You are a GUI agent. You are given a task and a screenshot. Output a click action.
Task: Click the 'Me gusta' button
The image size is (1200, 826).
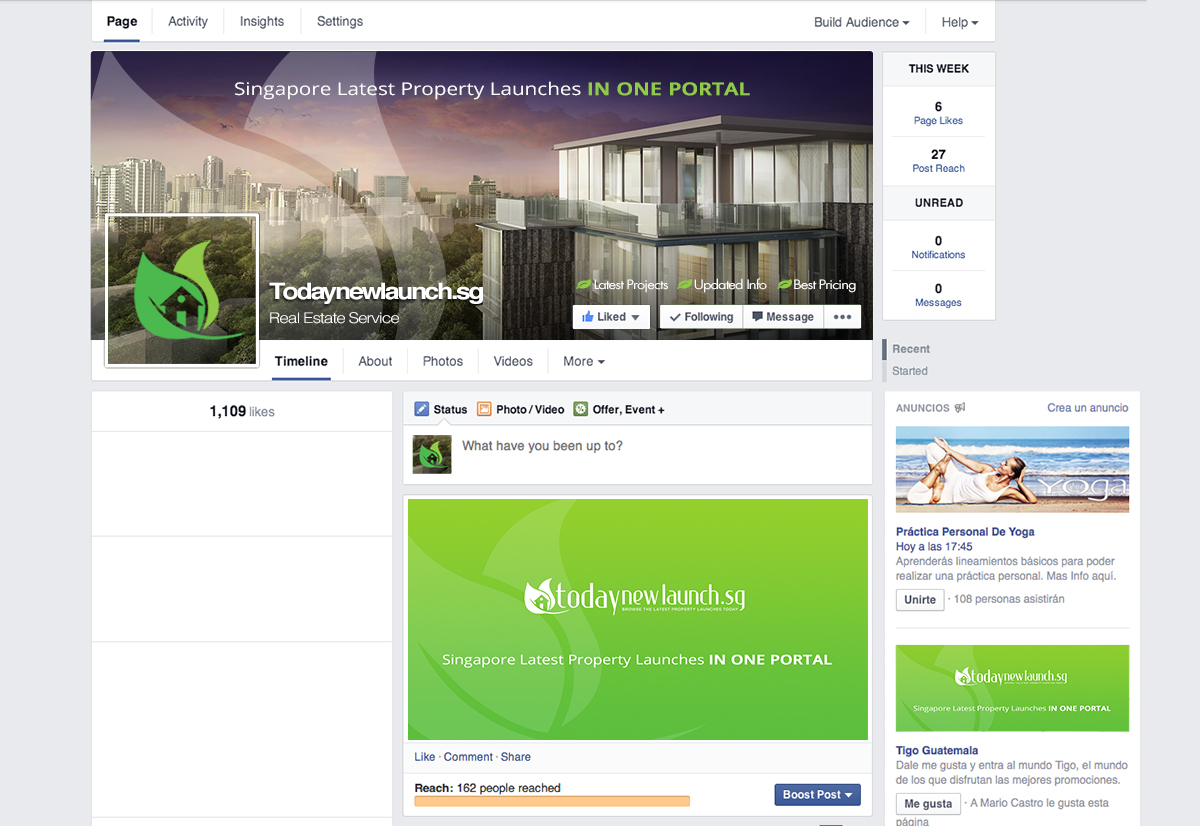tap(928, 804)
